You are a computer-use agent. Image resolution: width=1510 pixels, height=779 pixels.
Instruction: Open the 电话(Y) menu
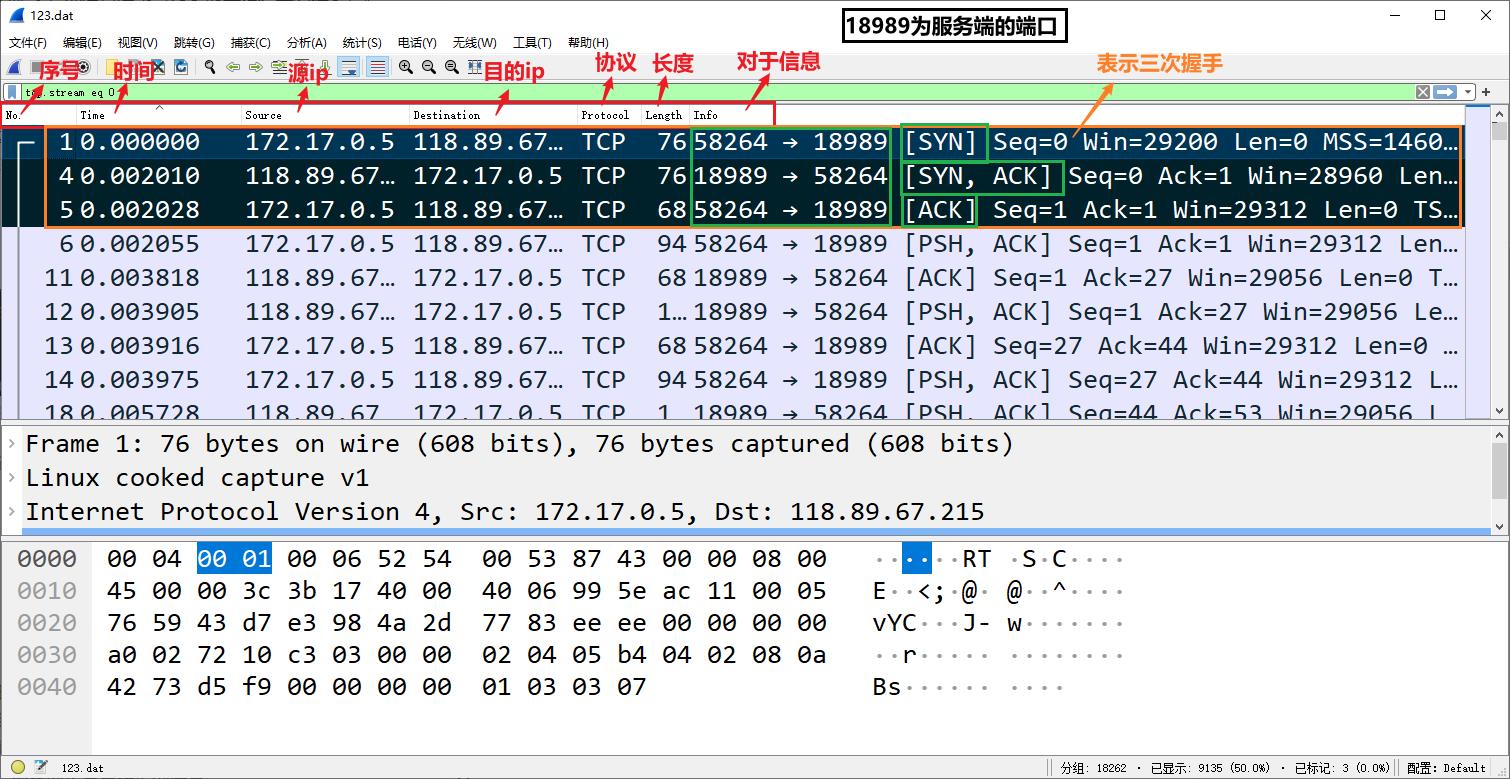417,43
